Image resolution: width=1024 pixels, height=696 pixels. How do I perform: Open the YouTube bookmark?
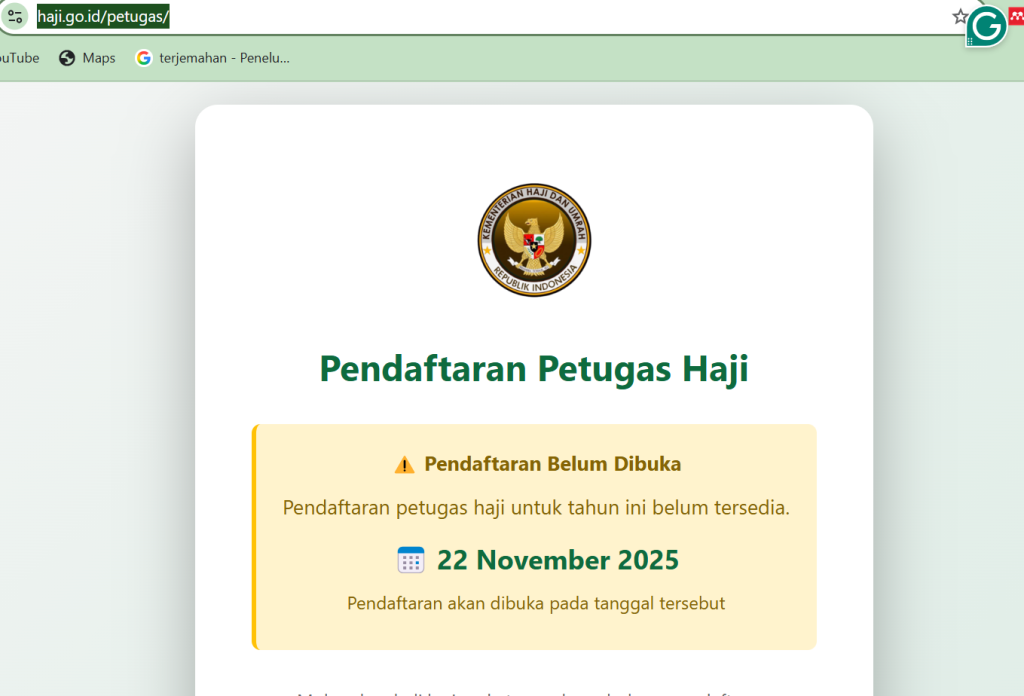pyautogui.click(x=18, y=58)
